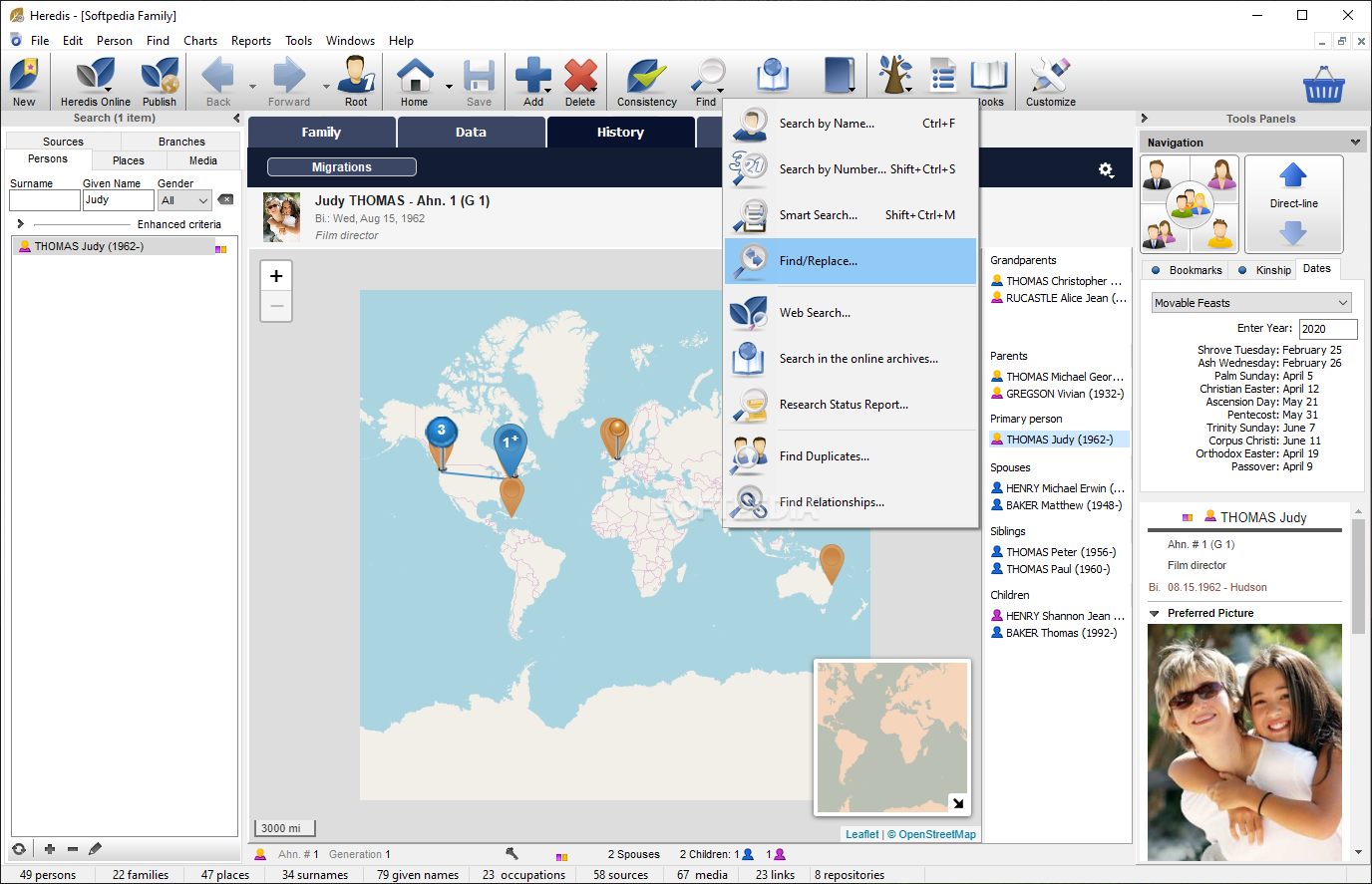The image size is (1372, 884).
Task: Switch to the Family tab
Action: click(321, 133)
